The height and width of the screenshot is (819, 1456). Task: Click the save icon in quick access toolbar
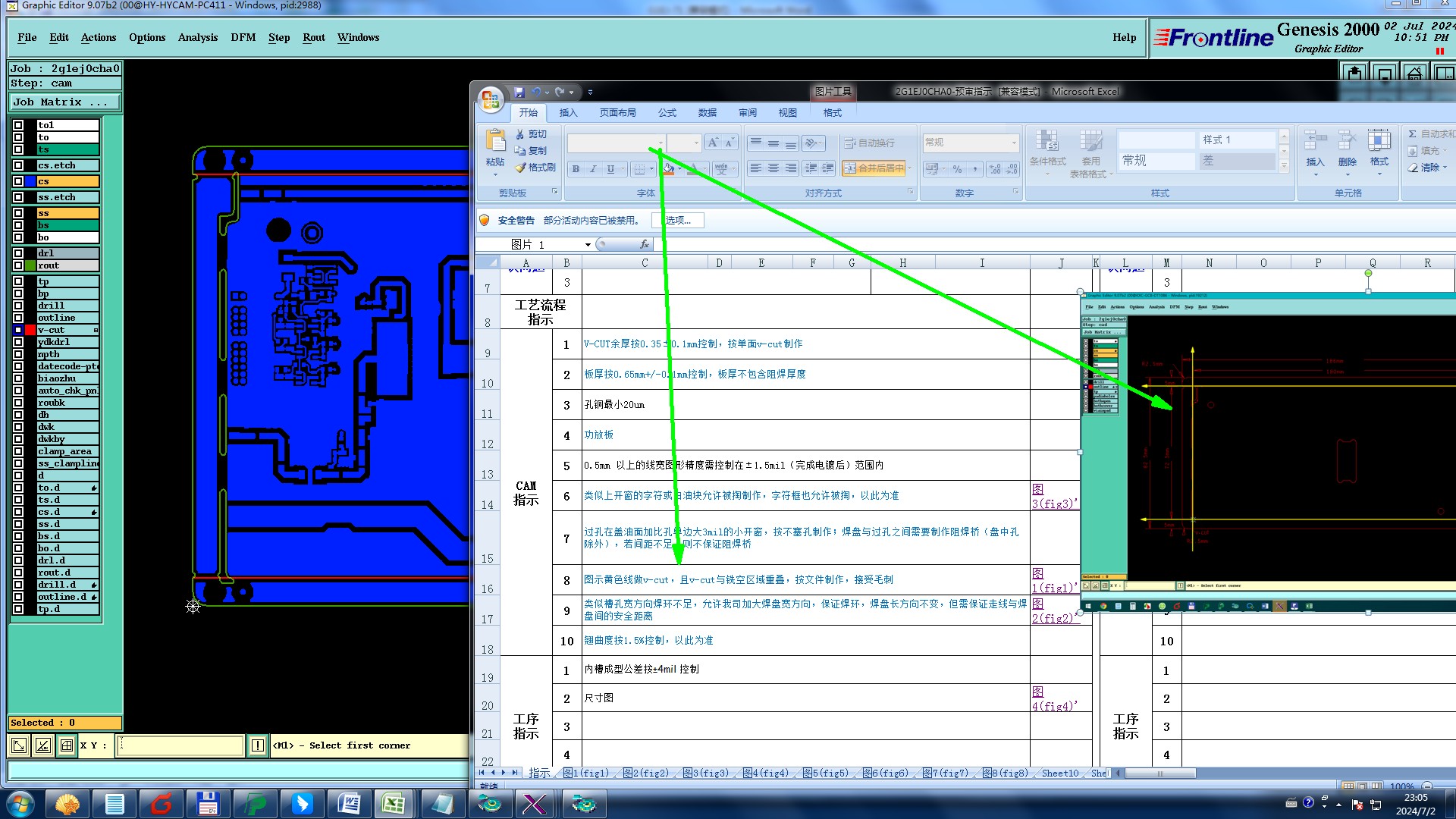point(519,92)
